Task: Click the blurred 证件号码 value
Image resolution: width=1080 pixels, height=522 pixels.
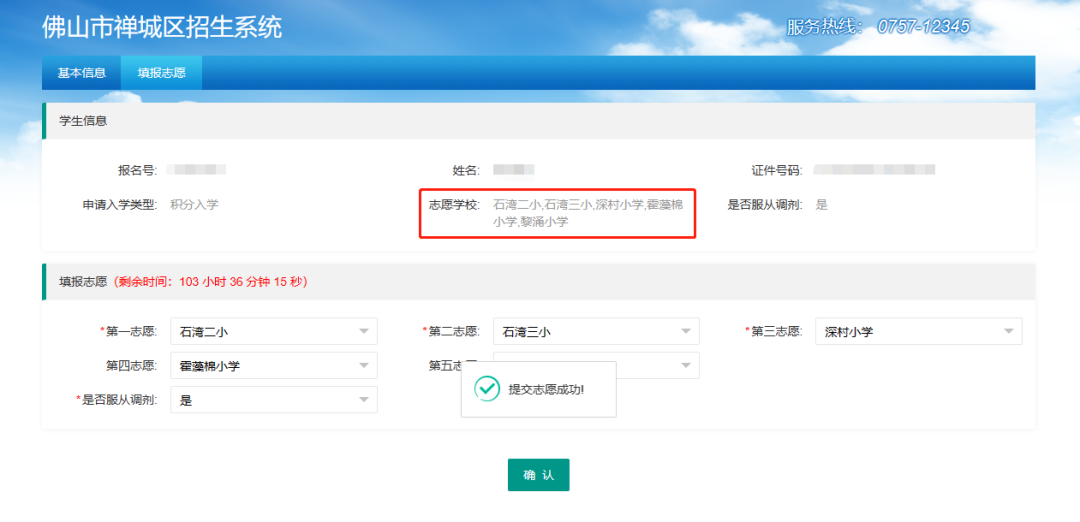Action: point(874,170)
